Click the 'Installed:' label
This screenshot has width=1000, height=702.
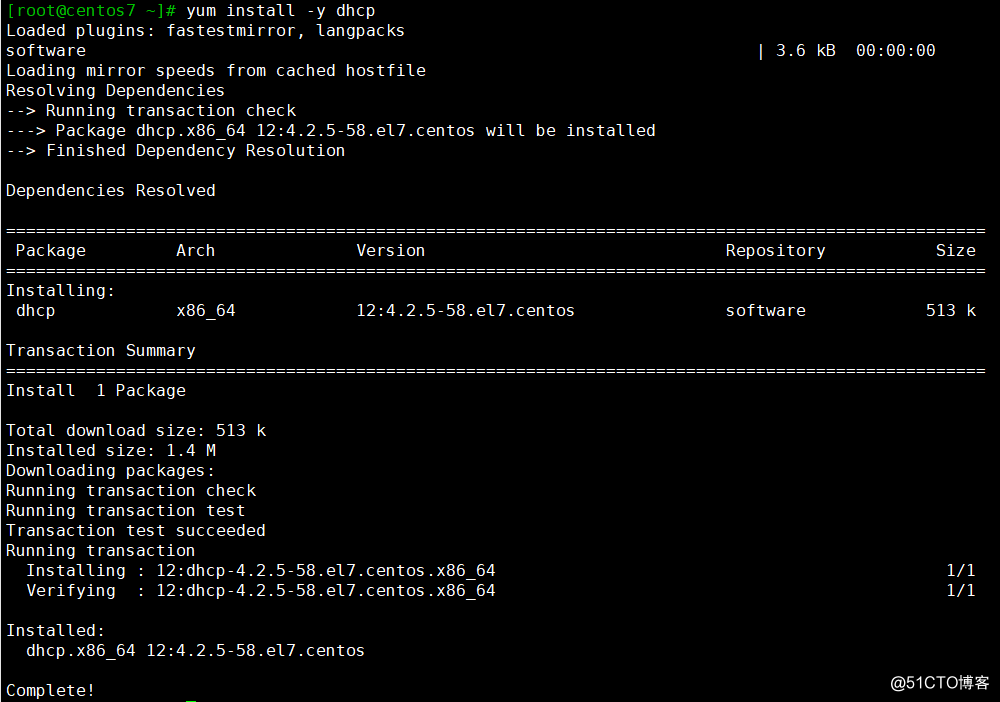pos(55,631)
